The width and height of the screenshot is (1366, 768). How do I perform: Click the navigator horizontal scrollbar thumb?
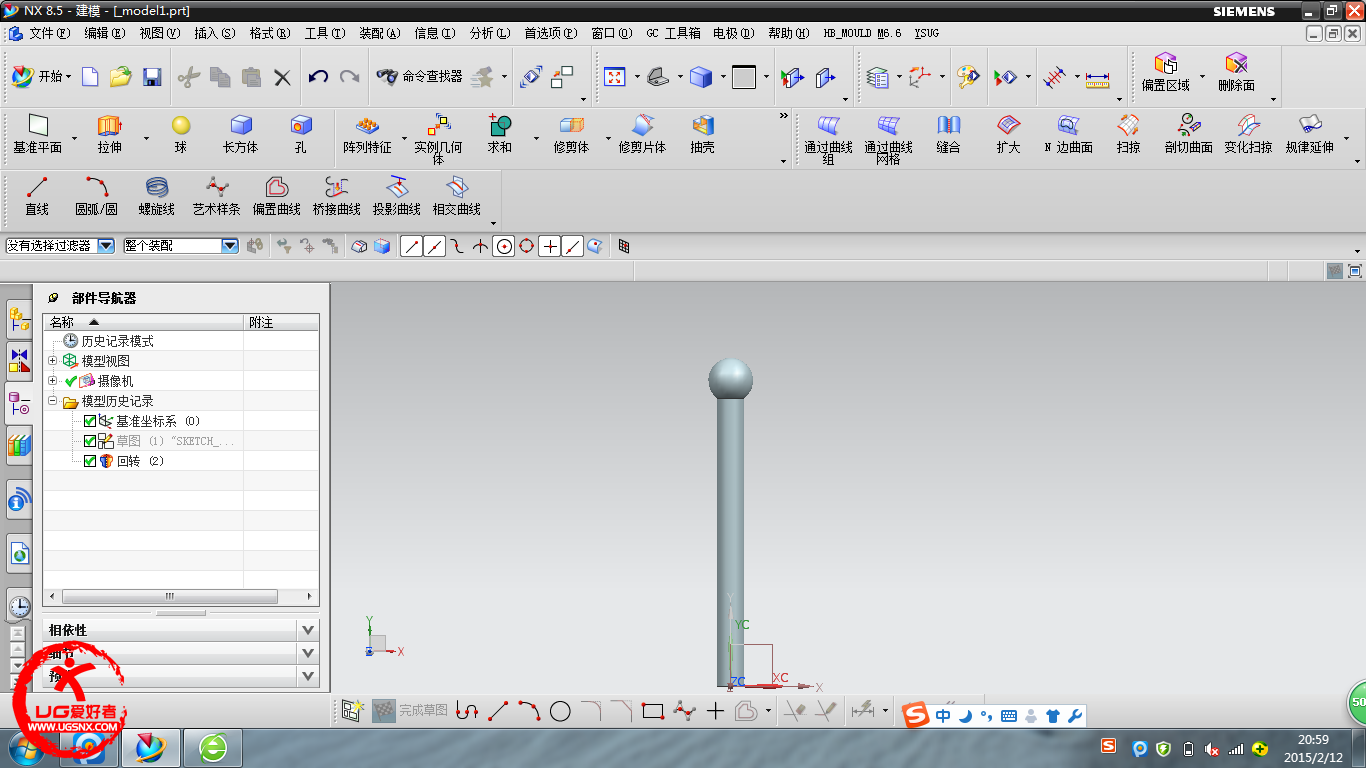click(x=171, y=596)
